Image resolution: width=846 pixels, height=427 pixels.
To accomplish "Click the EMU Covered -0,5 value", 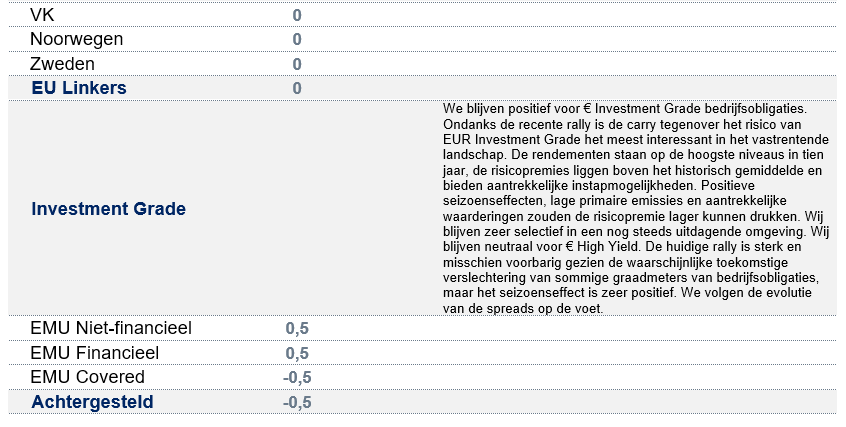I will [x=296, y=378].
